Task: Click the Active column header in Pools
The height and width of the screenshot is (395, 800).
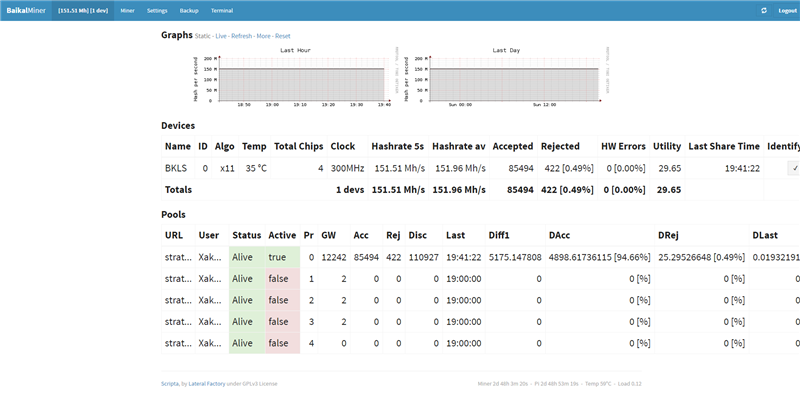Action: click(282, 235)
